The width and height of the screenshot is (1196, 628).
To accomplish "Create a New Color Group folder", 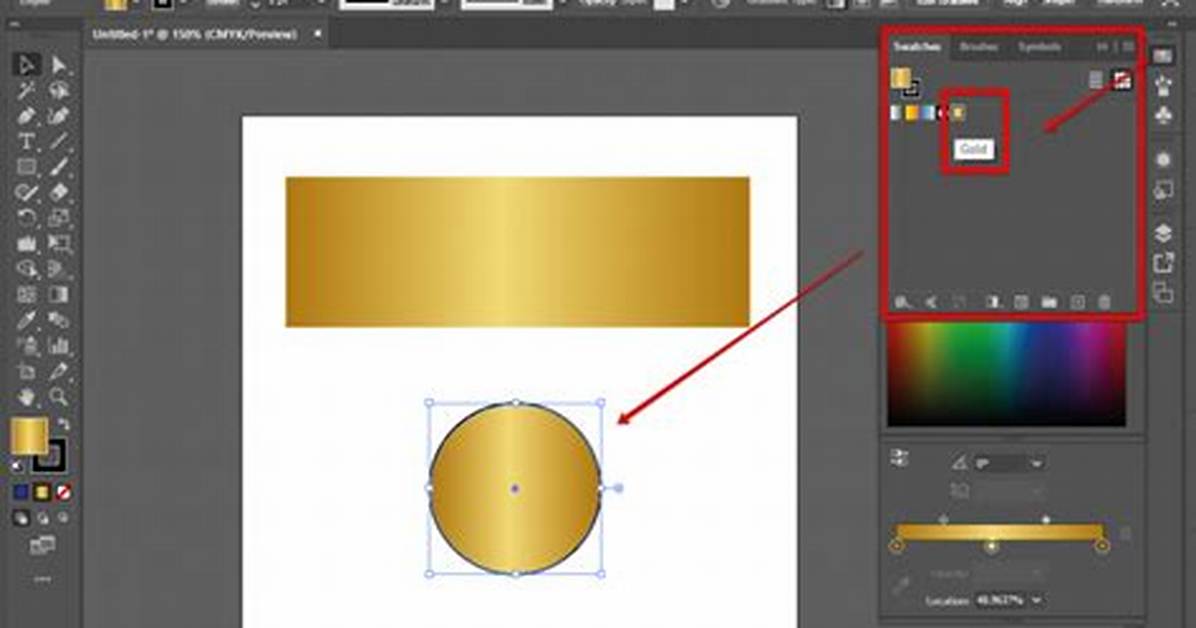I will 1049,302.
